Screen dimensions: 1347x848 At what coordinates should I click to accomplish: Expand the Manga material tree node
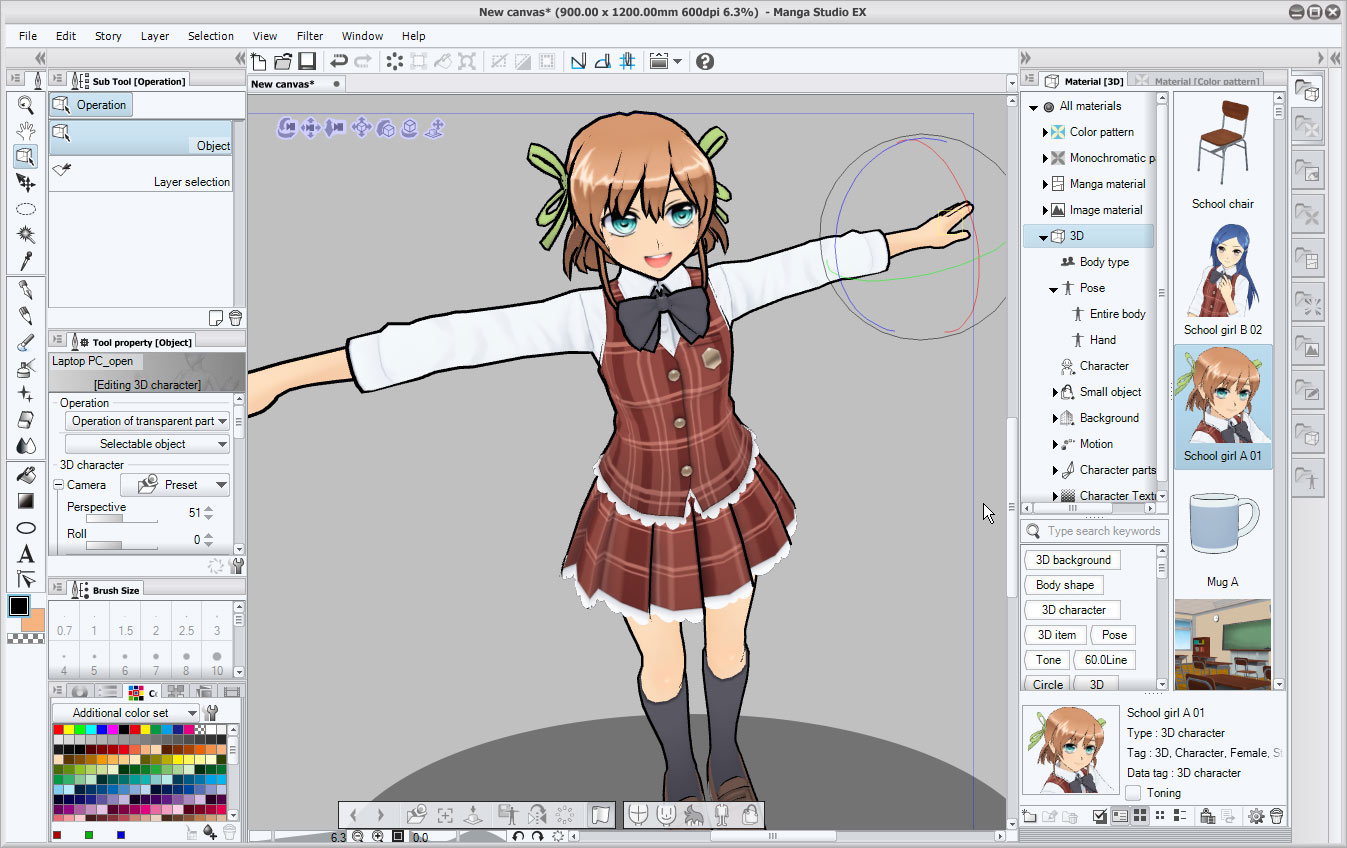click(1045, 184)
